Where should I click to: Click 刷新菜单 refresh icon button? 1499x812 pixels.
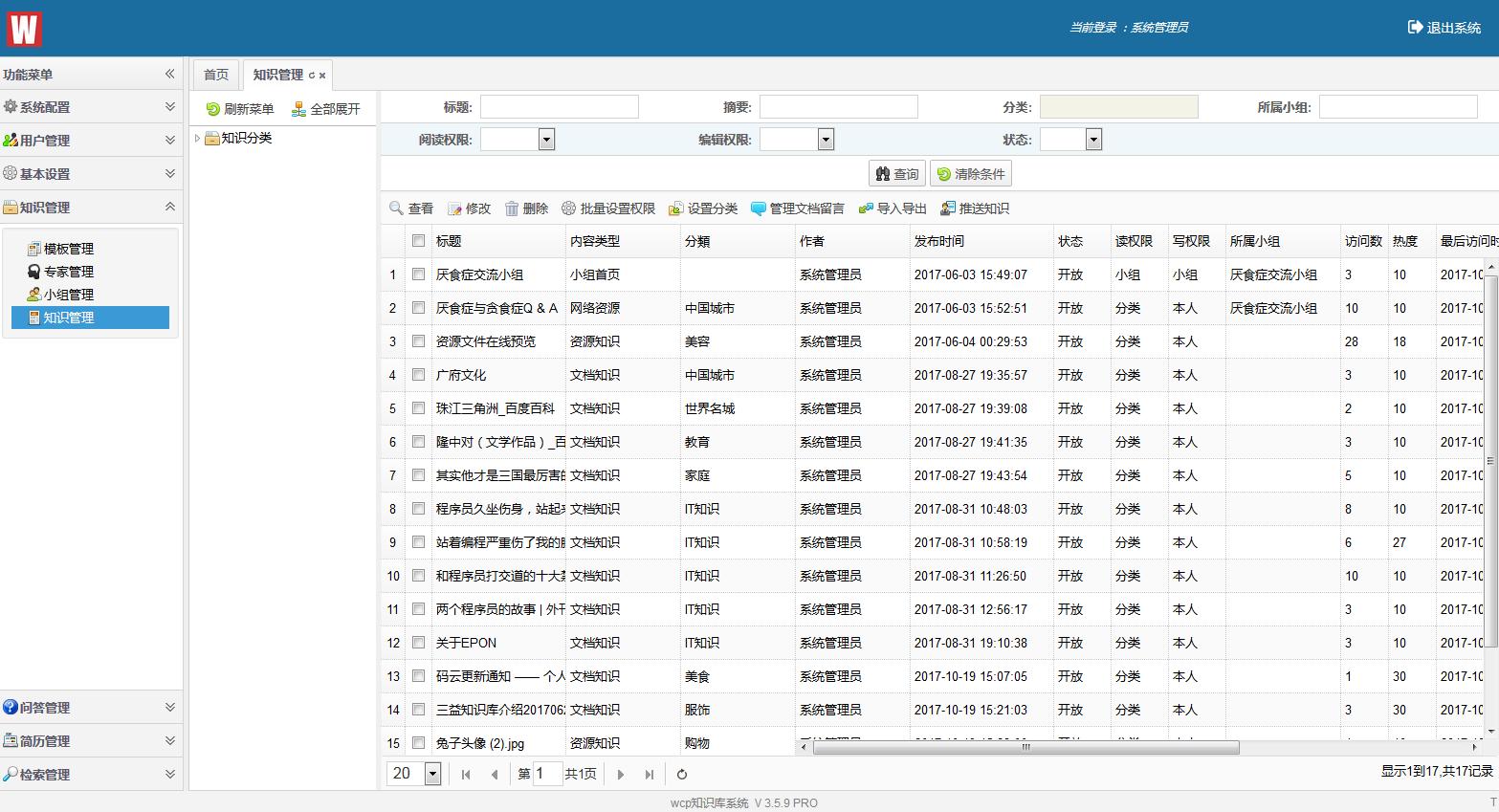click(x=240, y=109)
